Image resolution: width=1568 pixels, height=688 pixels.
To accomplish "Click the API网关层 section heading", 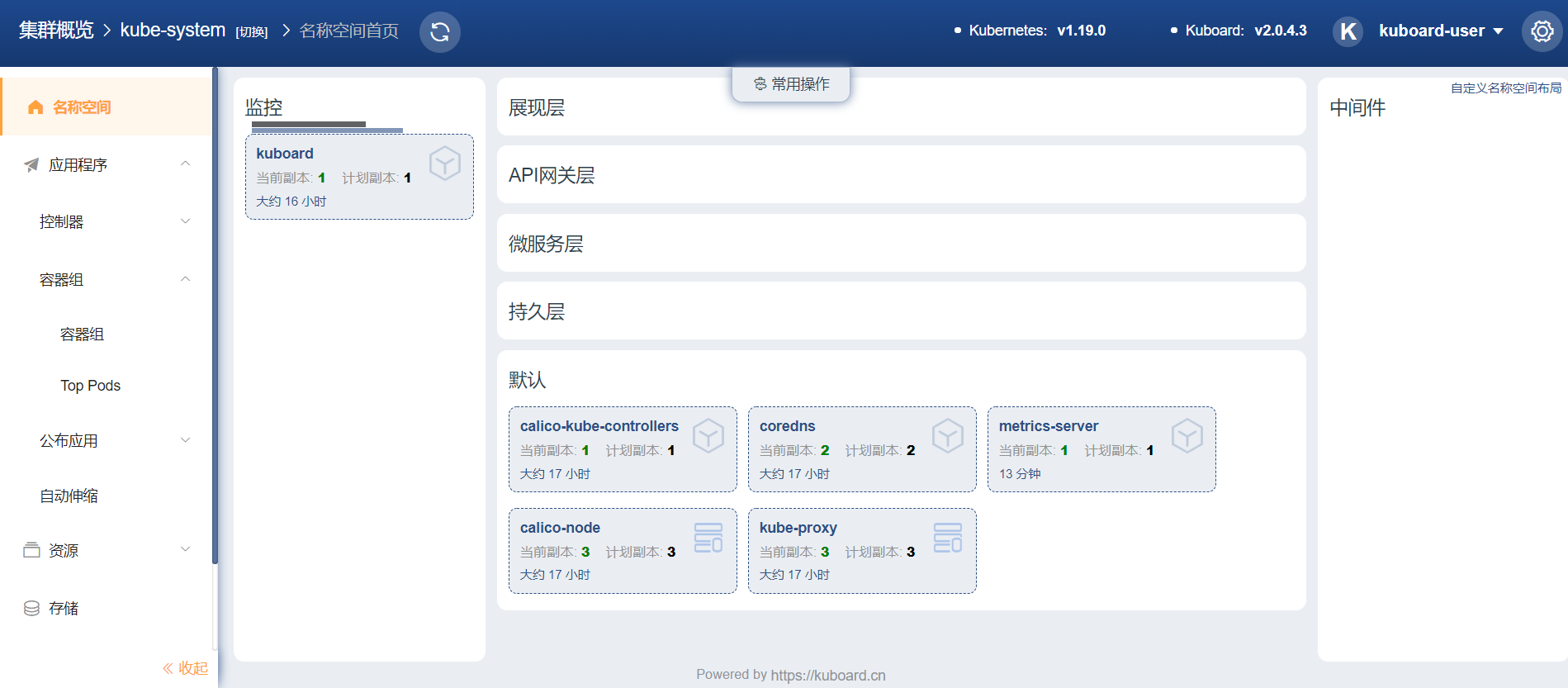I will [552, 175].
